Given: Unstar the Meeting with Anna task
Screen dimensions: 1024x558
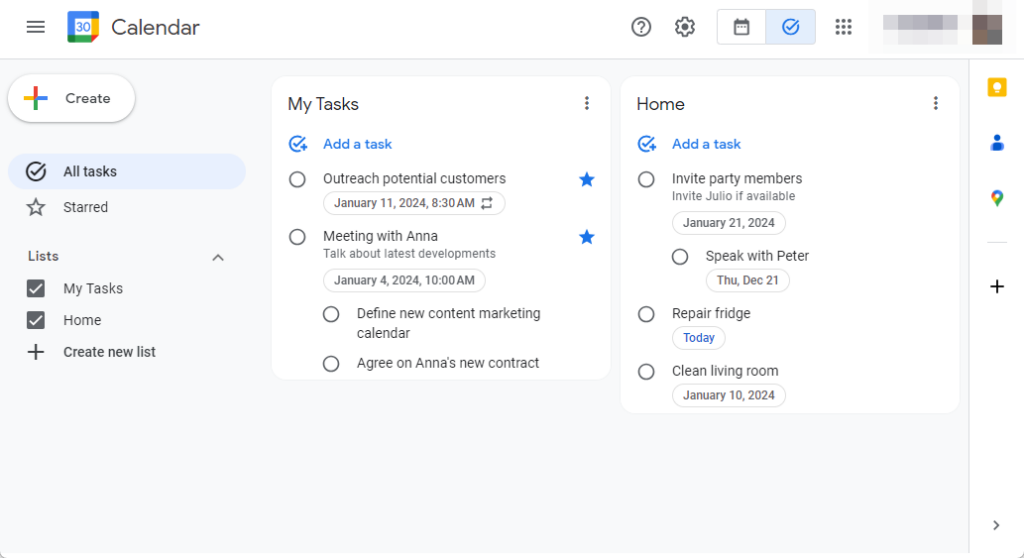Looking at the screenshot, I should (x=587, y=237).
